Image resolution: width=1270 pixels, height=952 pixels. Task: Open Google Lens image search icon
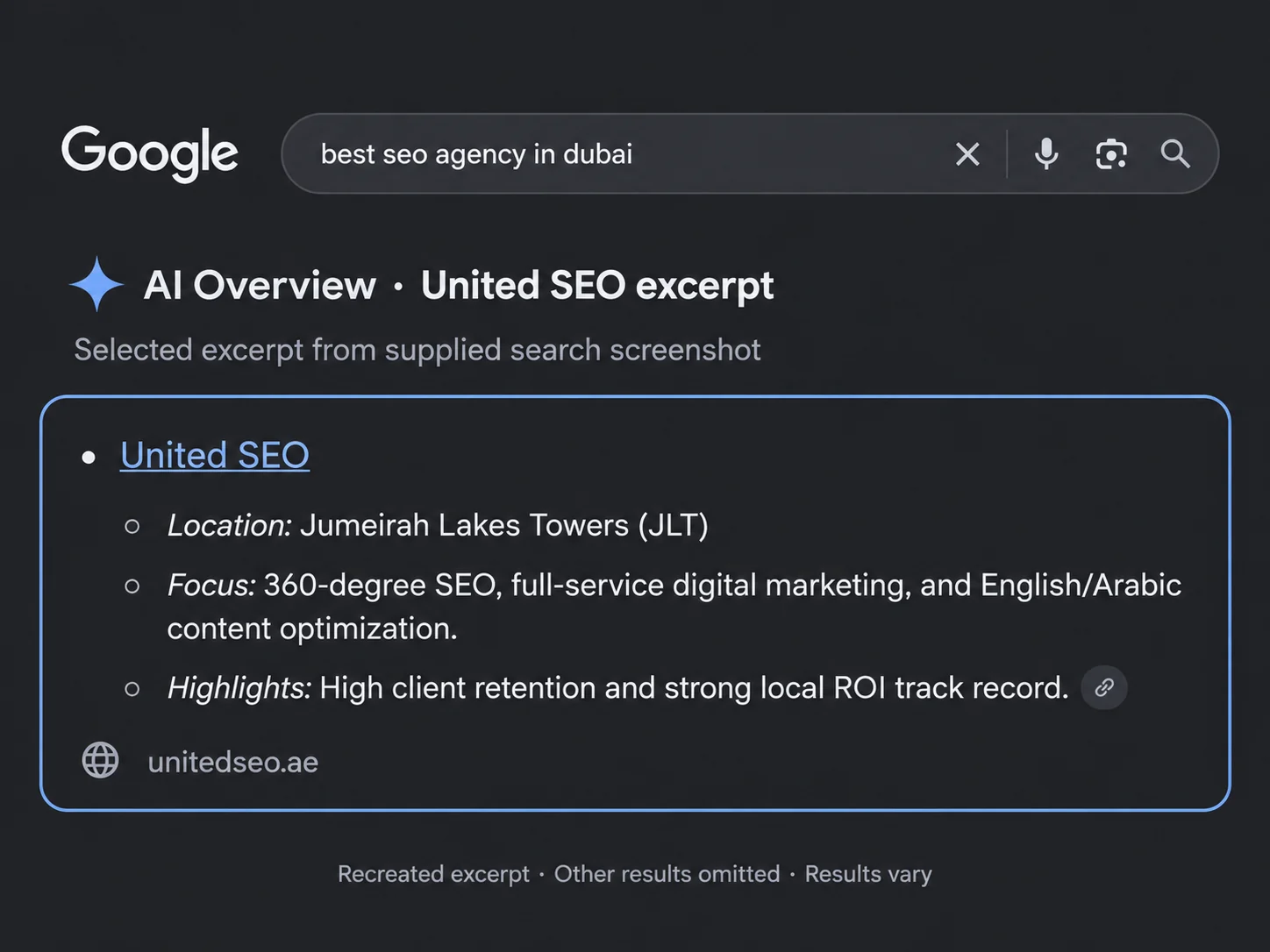coord(1111,154)
